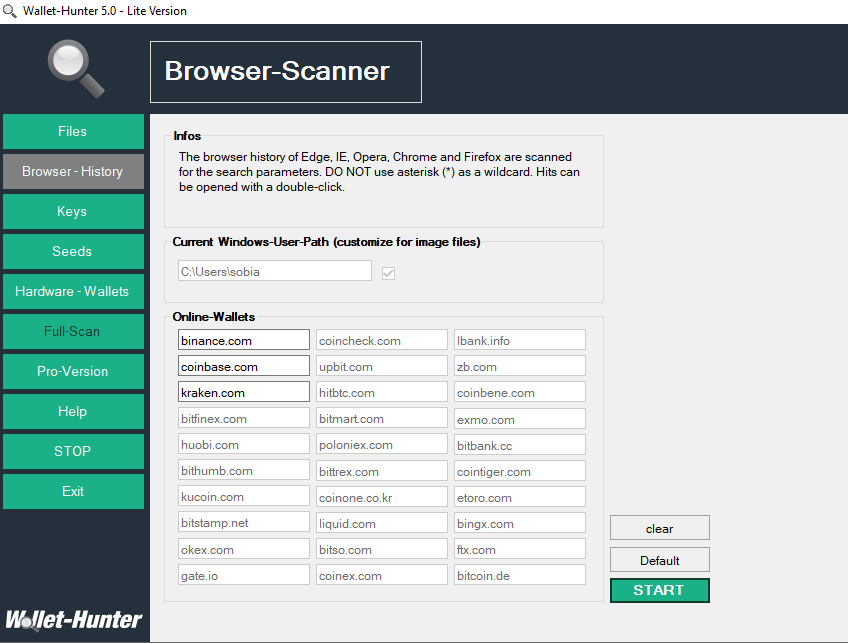This screenshot has height=643, width=848.
Task: Open Hardware - Wallets section
Action: (74, 291)
